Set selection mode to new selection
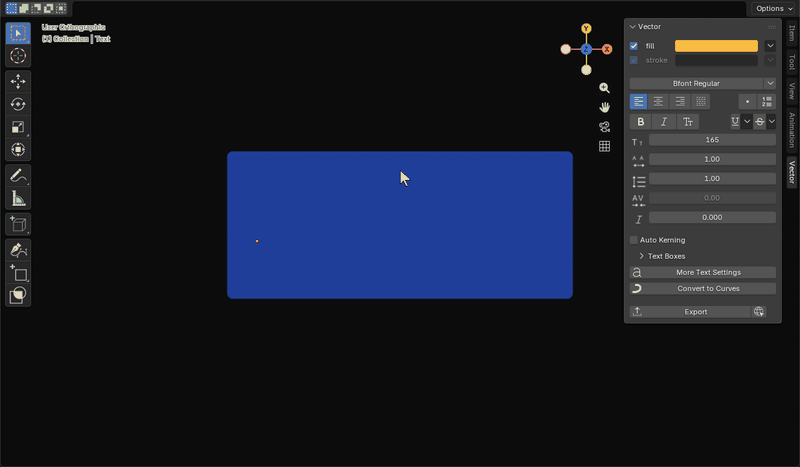800x467 pixels. 12,8
